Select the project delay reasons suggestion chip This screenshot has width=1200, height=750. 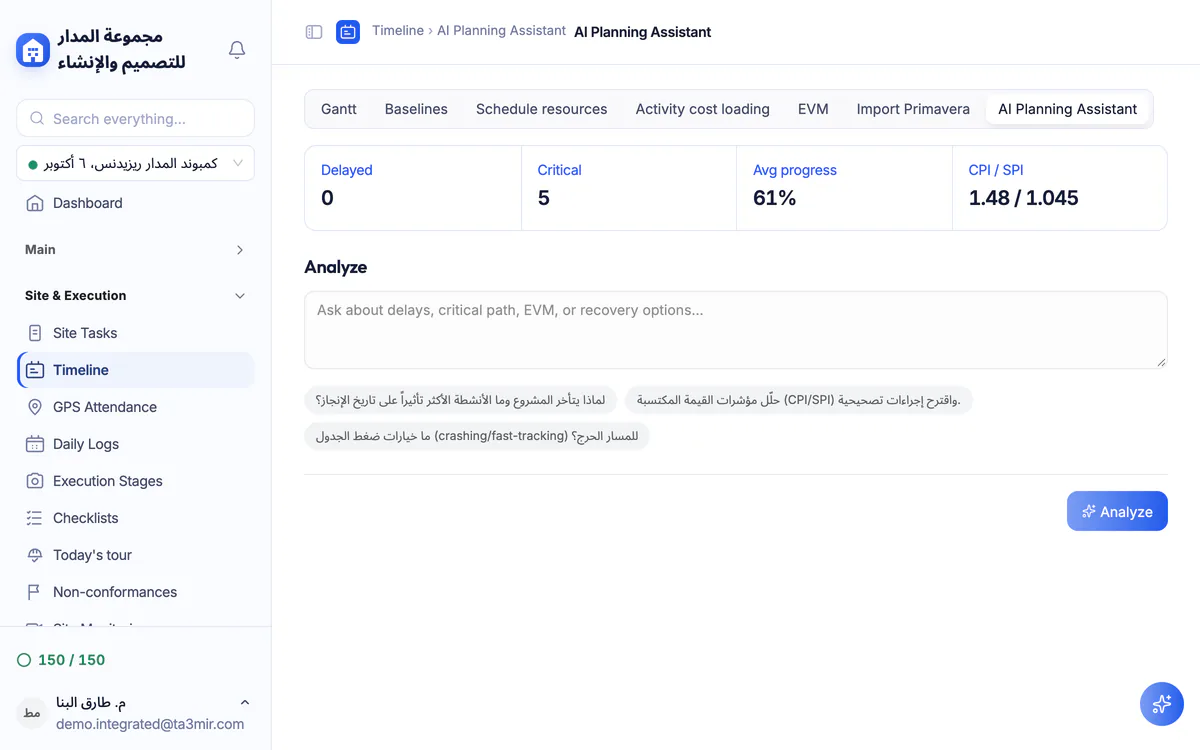point(460,400)
